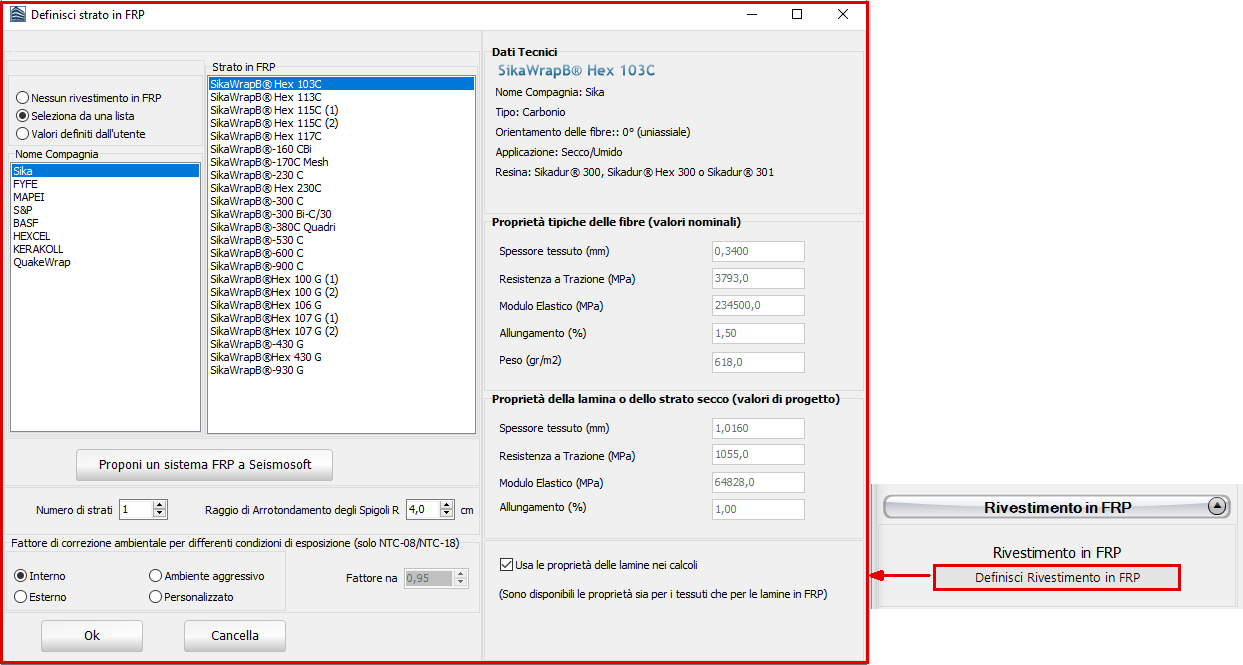
Task: Increase the Numero di strati value
Action: coord(160,505)
